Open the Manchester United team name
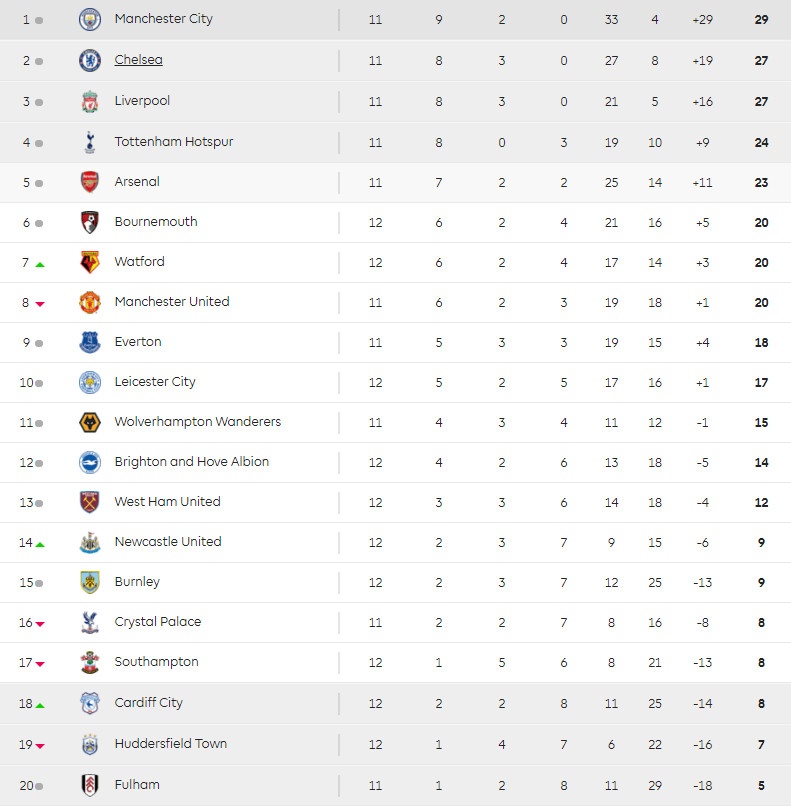Screen dimensions: 791x806 click(172, 302)
